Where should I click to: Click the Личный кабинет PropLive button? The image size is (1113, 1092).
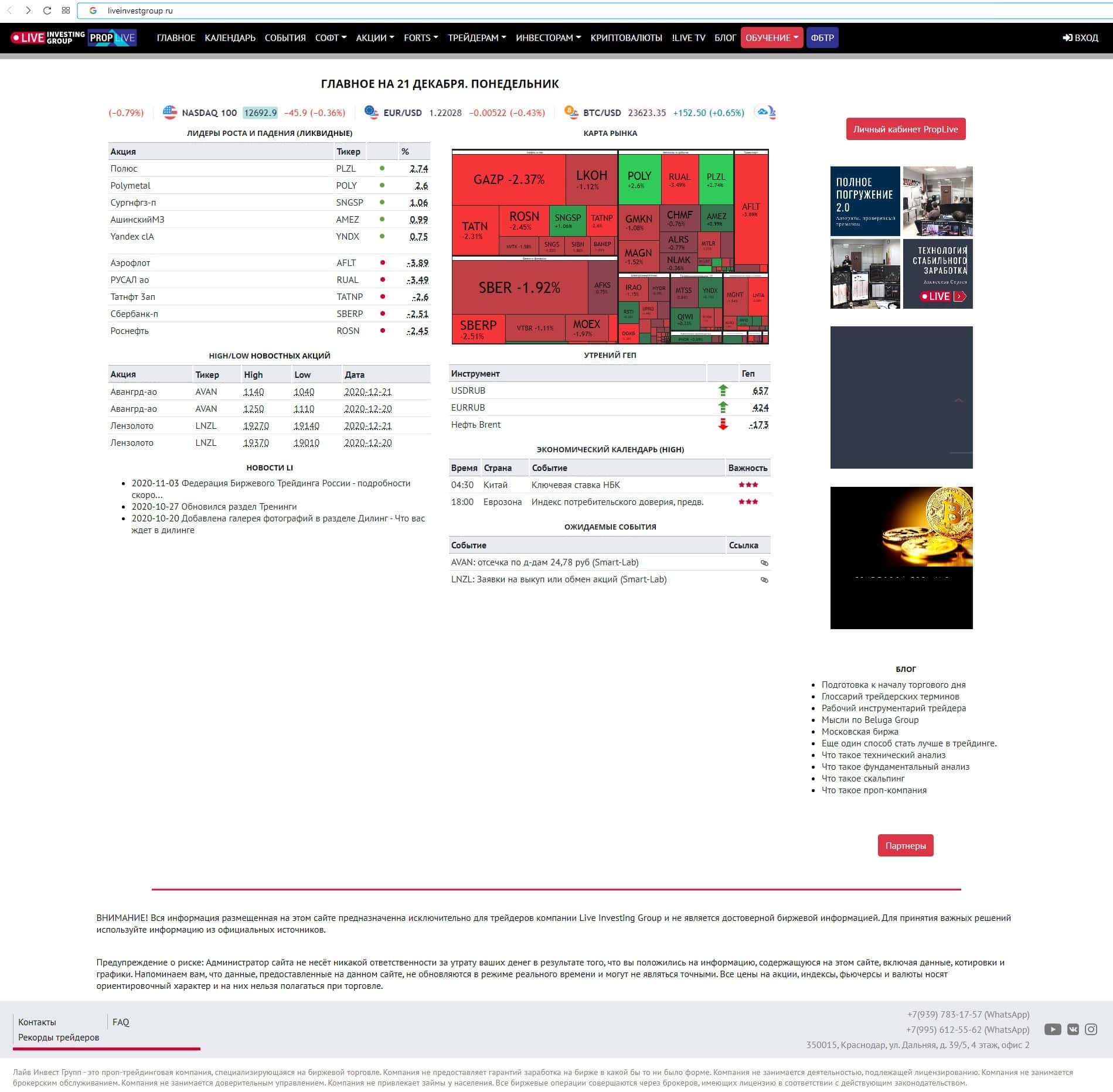906,129
